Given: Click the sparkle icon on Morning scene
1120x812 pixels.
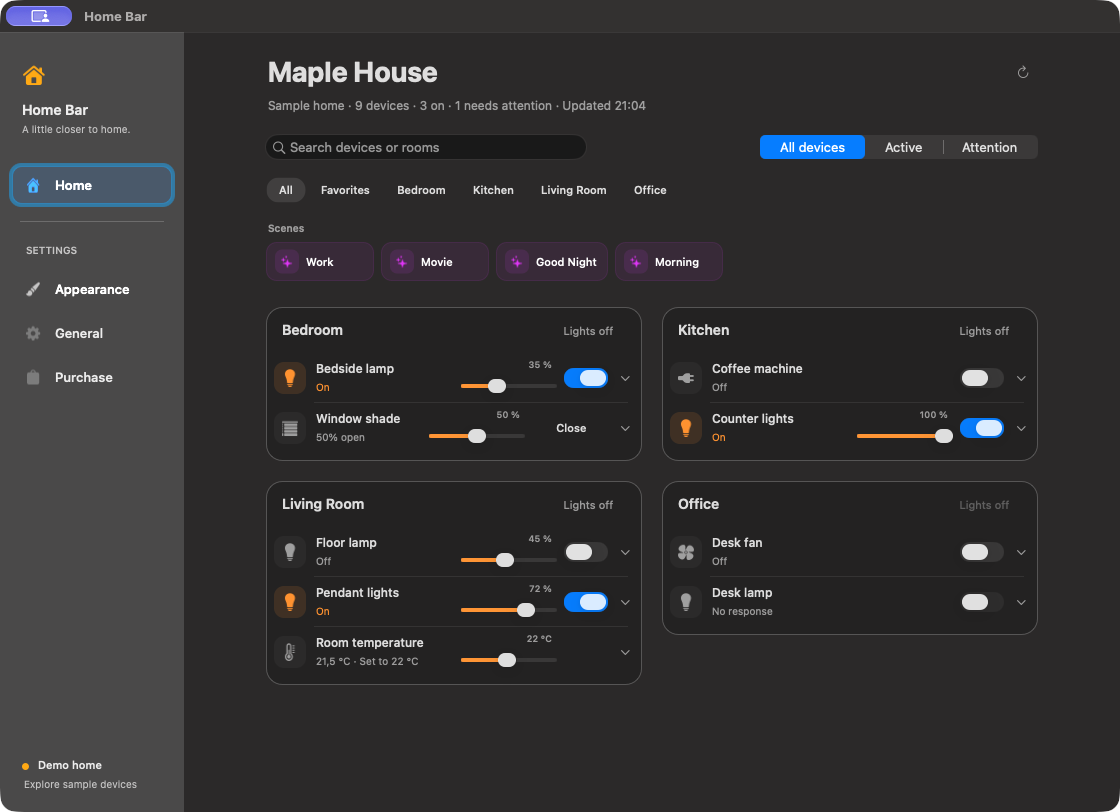Looking at the screenshot, I should 636,262.
